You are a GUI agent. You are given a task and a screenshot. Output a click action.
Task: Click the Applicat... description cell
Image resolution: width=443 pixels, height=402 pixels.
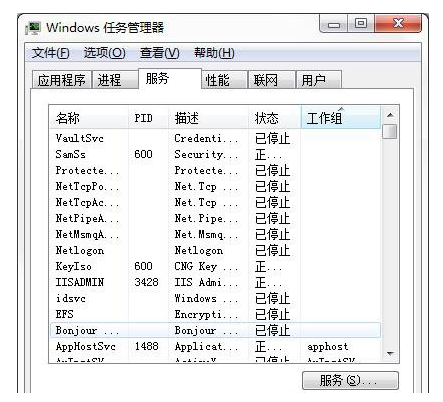206,346
